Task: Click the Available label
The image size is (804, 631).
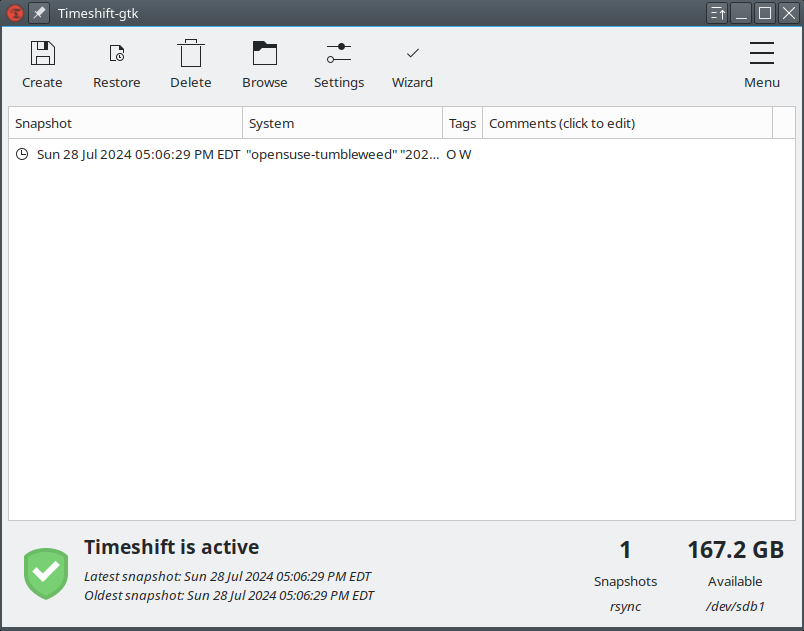Action: click(x=735, y=581)
